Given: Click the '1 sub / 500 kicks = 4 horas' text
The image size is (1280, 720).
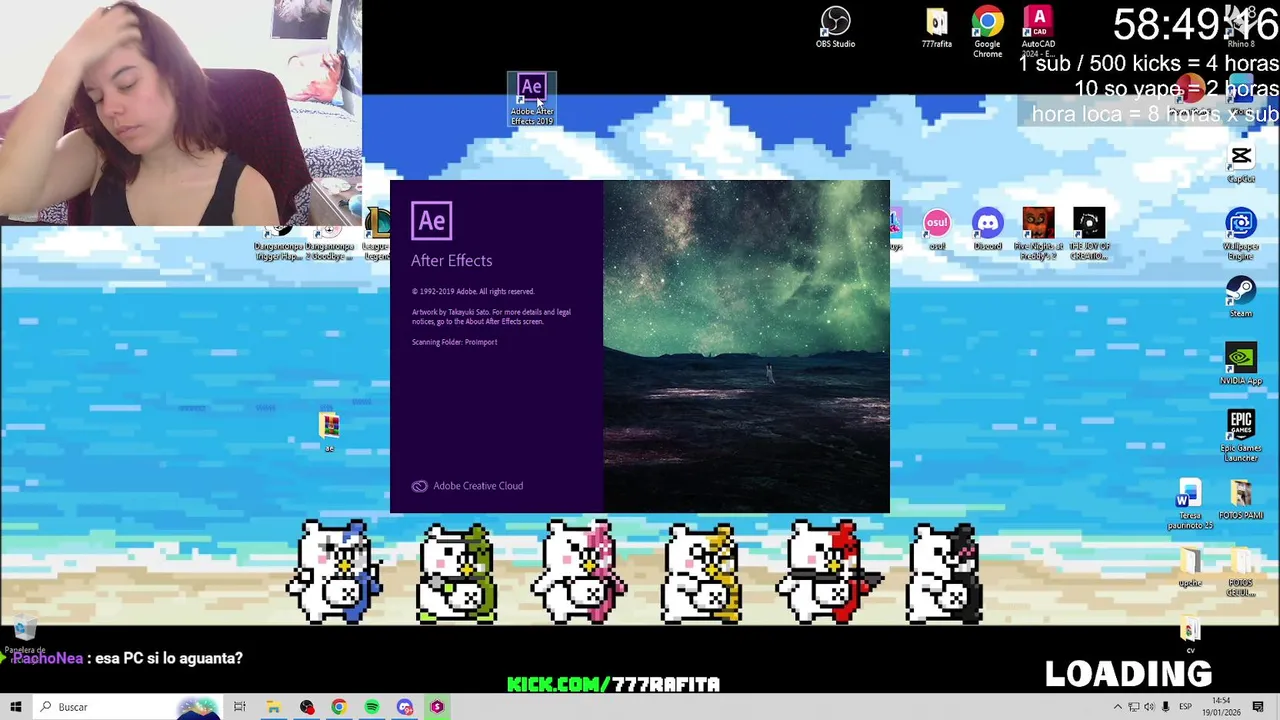Looking at the screenshot, I should click(1148, 64).
